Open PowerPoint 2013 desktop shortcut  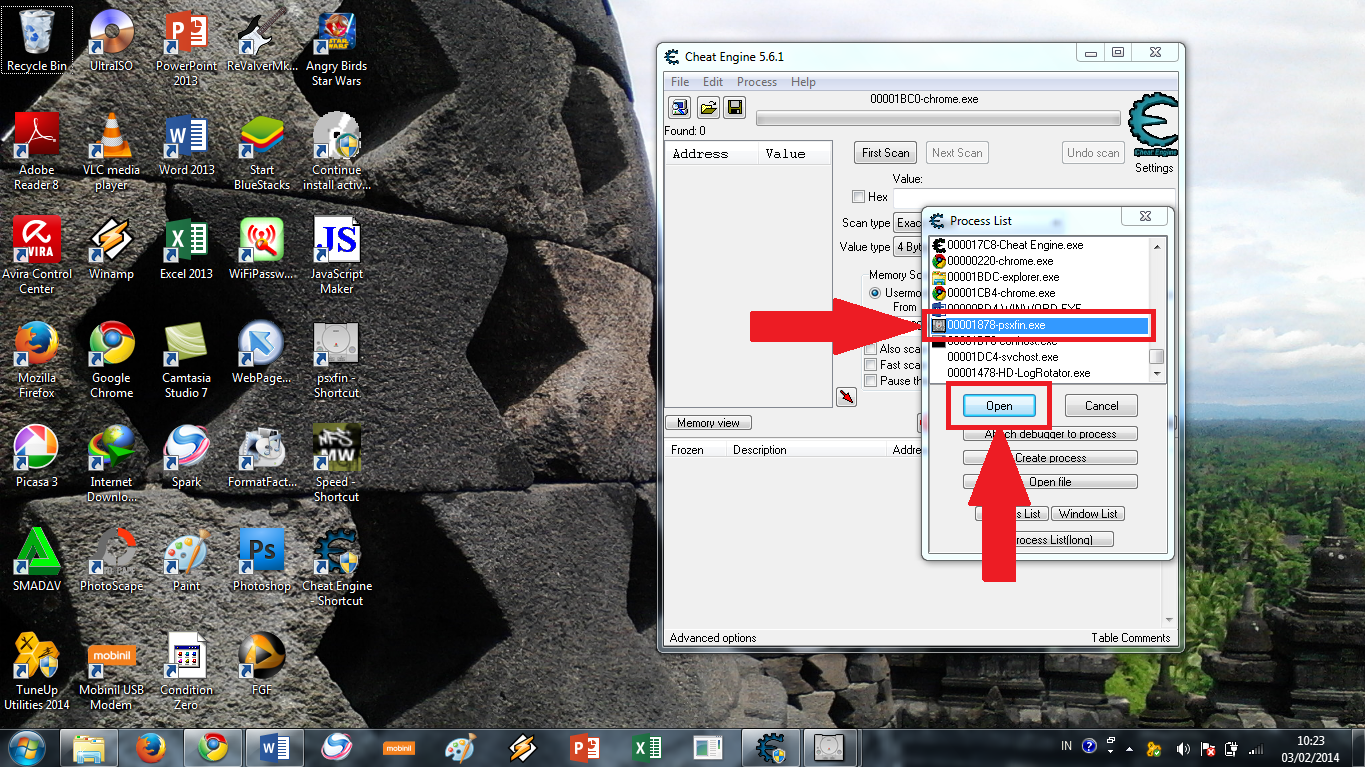tap(186, 48)
